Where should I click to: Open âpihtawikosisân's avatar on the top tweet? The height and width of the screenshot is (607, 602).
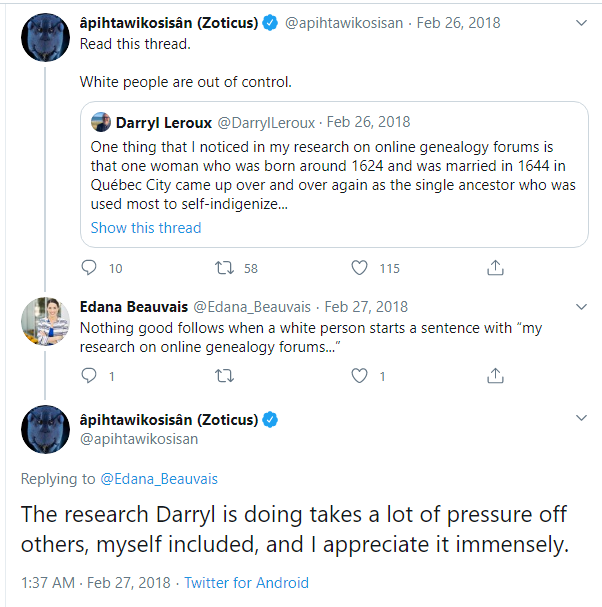click(45, 38)
